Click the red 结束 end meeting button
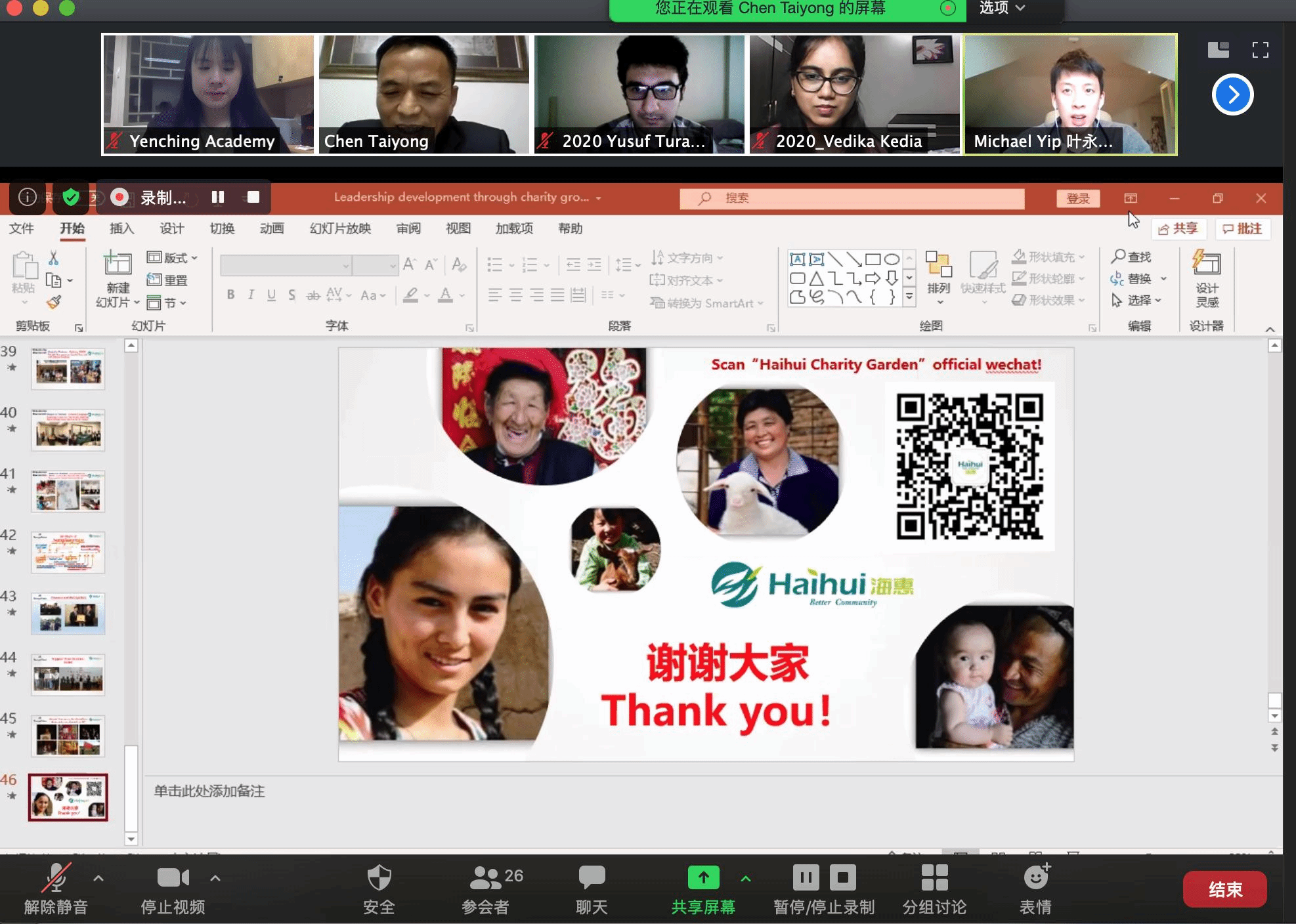Screen dimensions: 1296x924 click(1224, 889)
